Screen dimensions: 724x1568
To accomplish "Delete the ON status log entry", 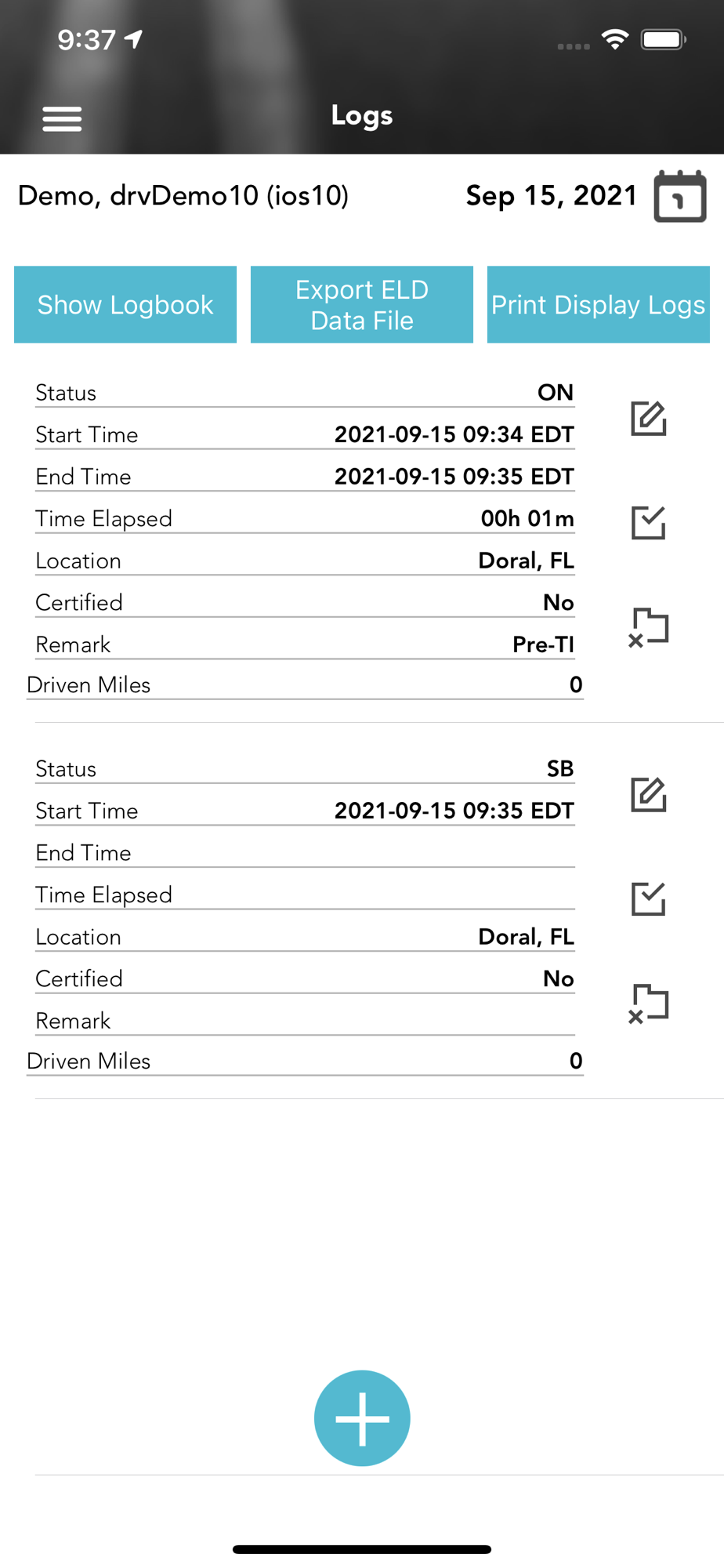I will (649, 627).
